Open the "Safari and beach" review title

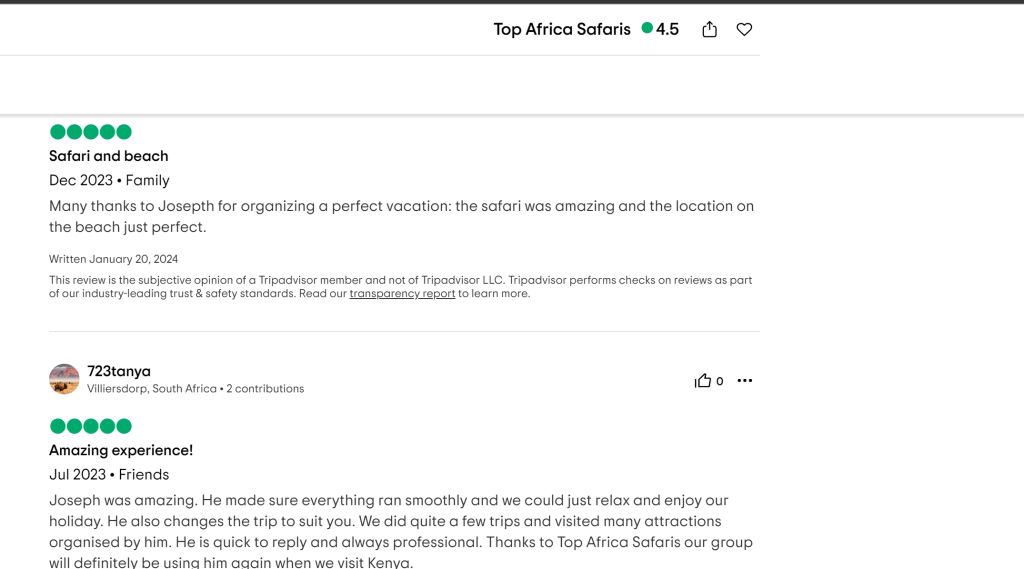(x=109, y=156)
